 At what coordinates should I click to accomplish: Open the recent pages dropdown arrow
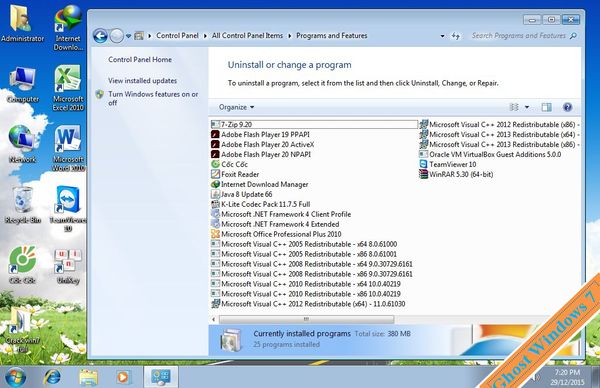pos(129,36)
